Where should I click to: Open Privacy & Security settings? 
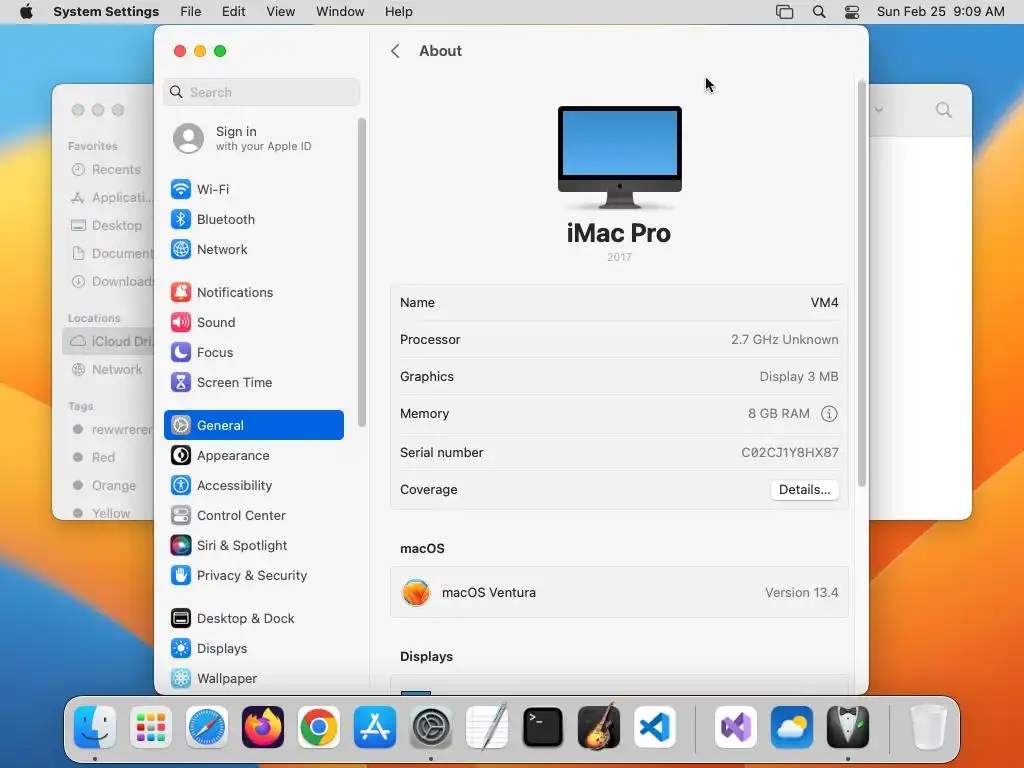pyautogui.click(x=253, y=575)
